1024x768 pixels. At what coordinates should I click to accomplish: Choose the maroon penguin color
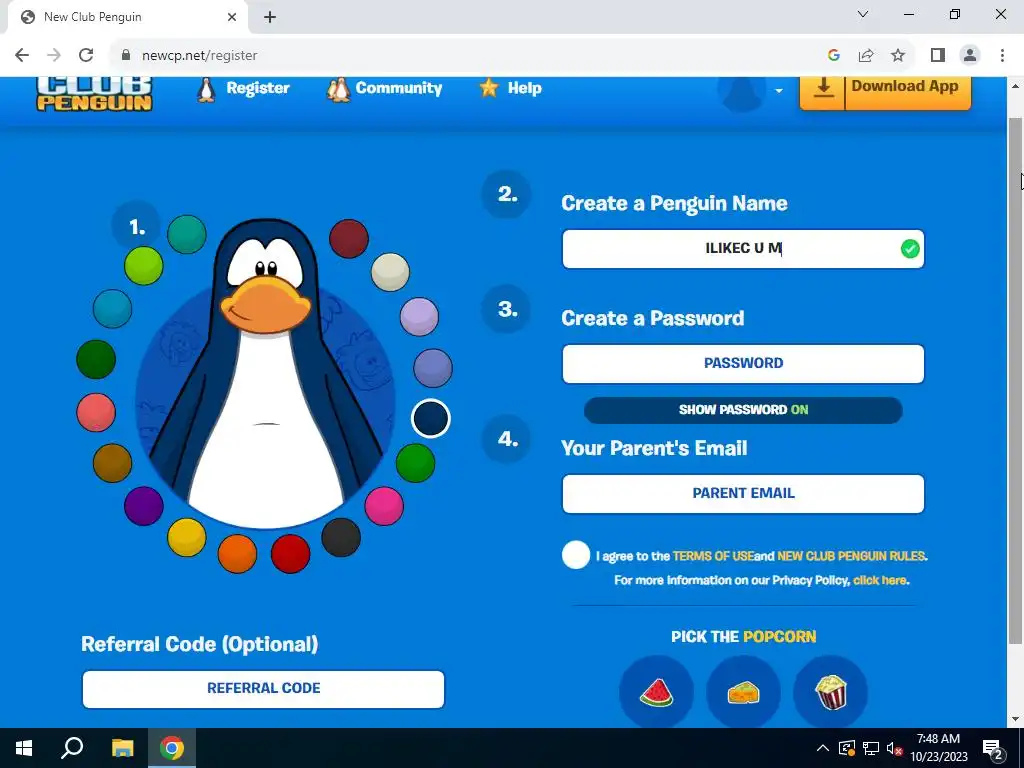tap(349, 238)
